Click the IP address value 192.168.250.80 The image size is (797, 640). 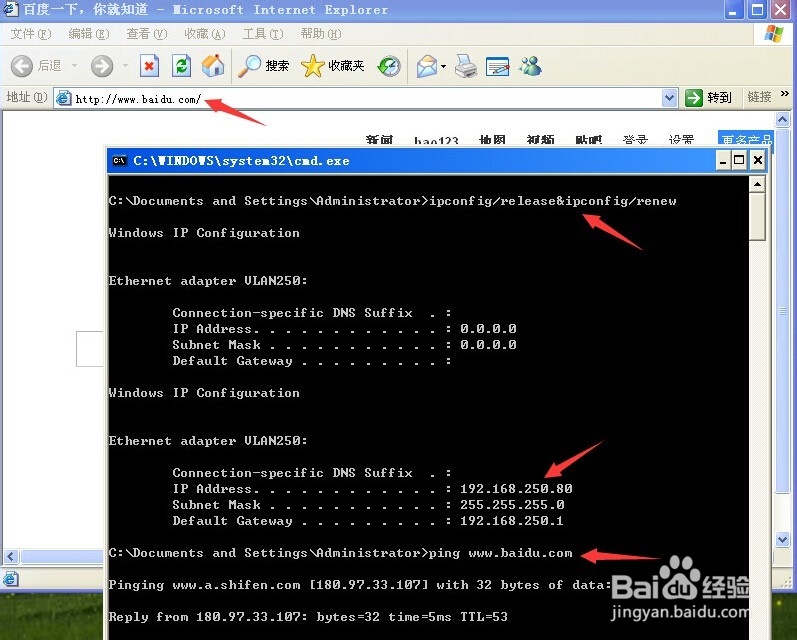[x=516, y=489]
